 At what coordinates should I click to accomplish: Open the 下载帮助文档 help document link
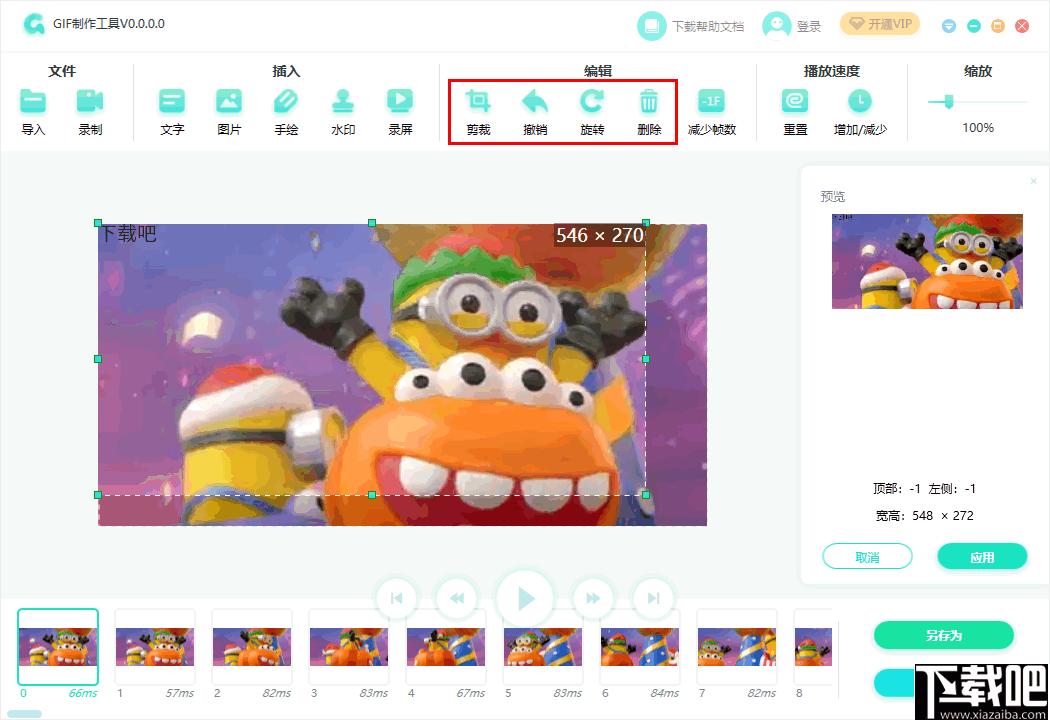690,26
